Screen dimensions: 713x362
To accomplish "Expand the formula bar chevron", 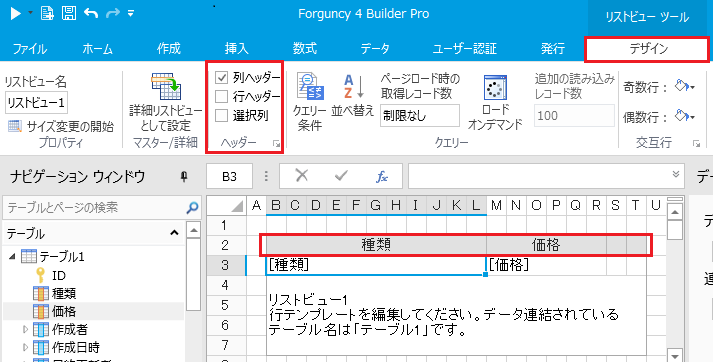I will coord(676,174).
